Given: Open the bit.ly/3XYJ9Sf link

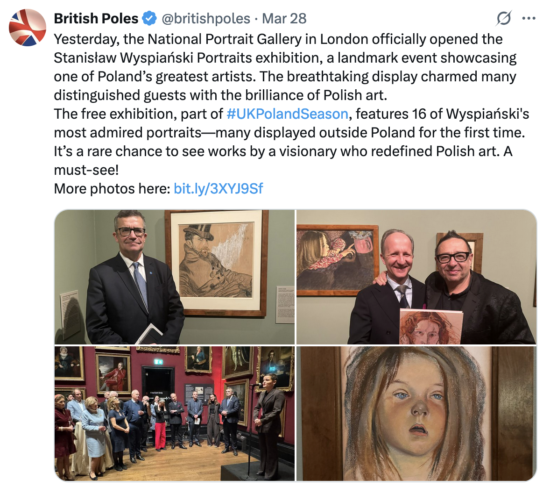Looking at the screenshot, I should (218, 189).
